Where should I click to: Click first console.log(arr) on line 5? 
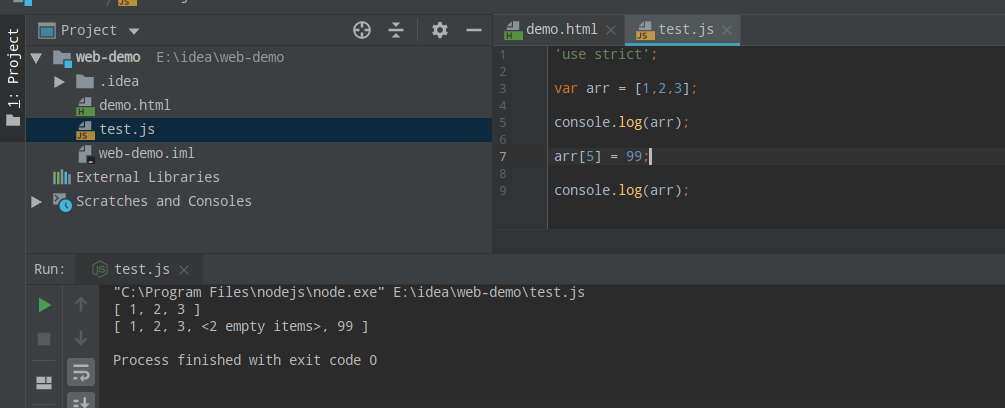(622, 122)
